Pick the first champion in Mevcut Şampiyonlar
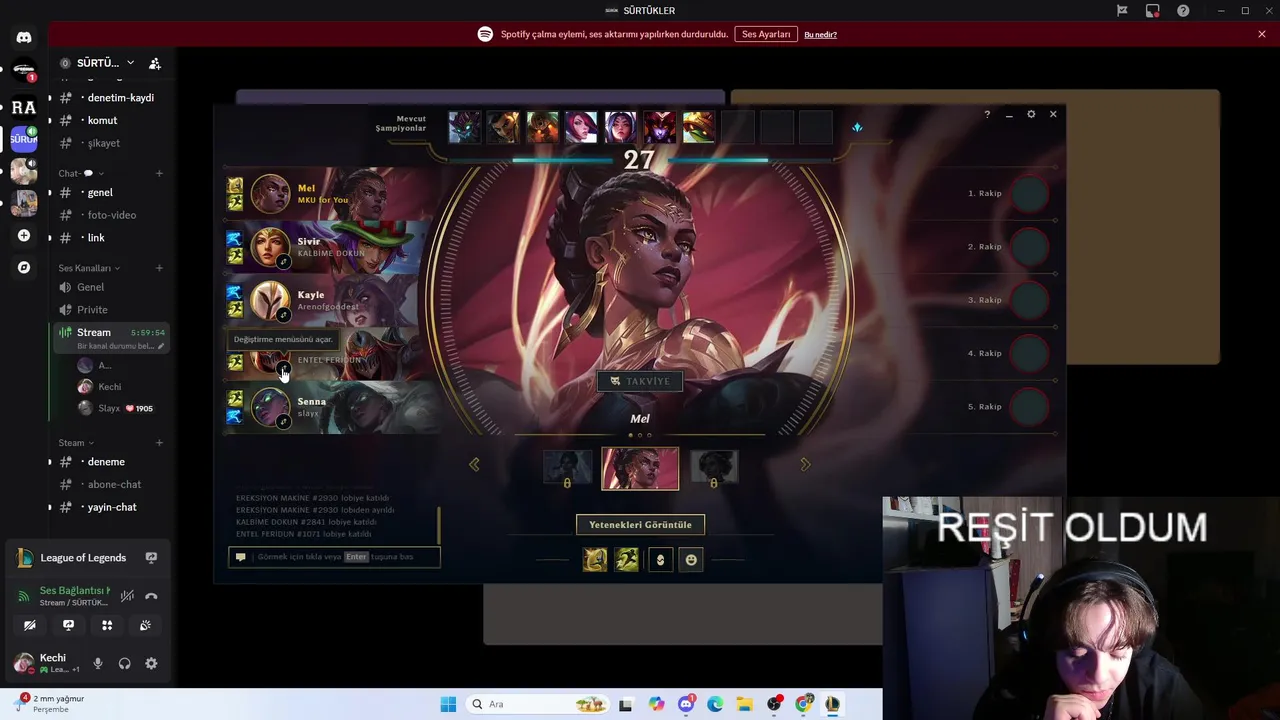Screen dimensions: 1280x720 point(465,127)
